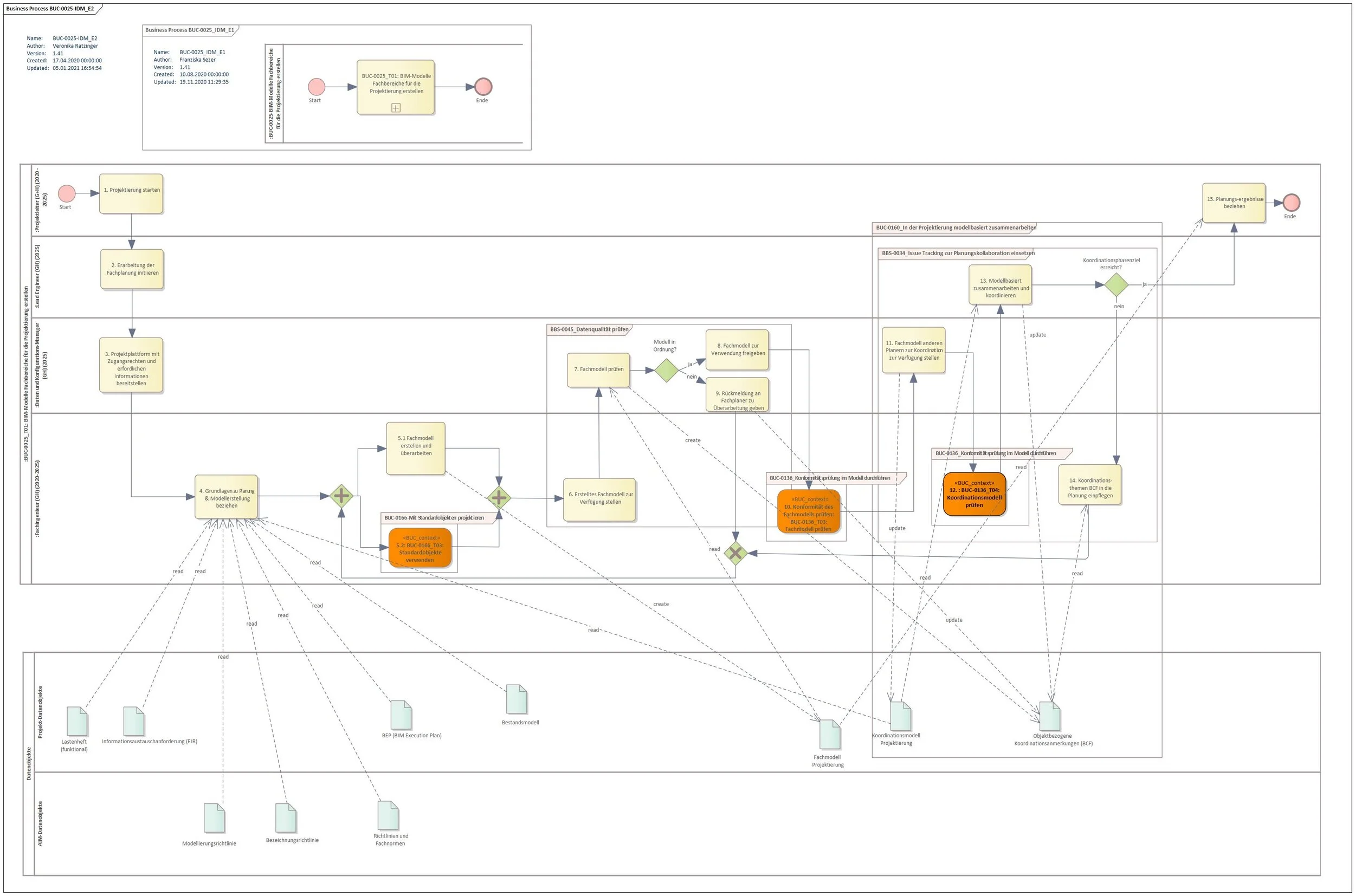Select the '7. Fachmodell prüfen' task box

point(599,371)
